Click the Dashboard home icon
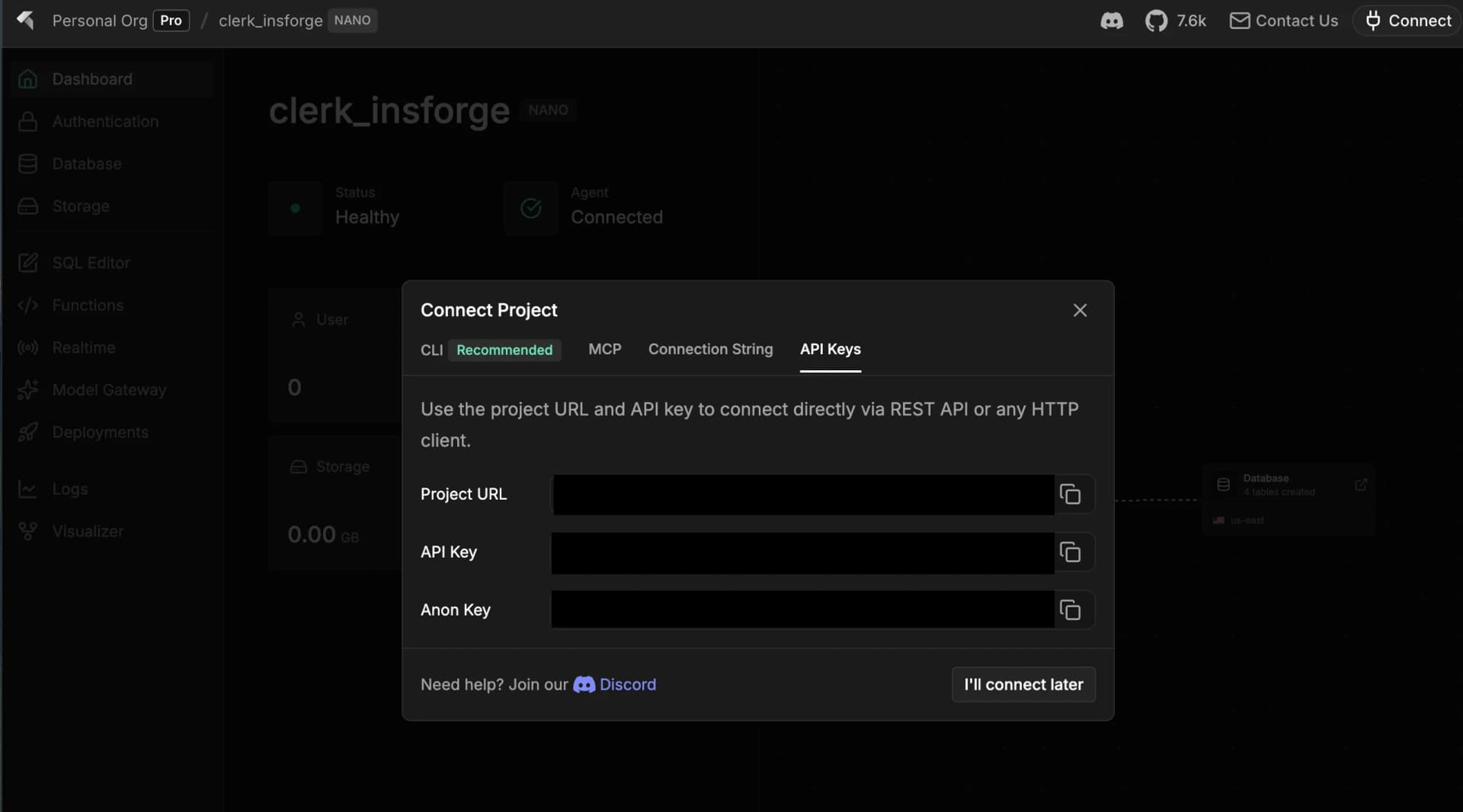1463x812 pixels. pyautogui.click(x=27, y=79)
